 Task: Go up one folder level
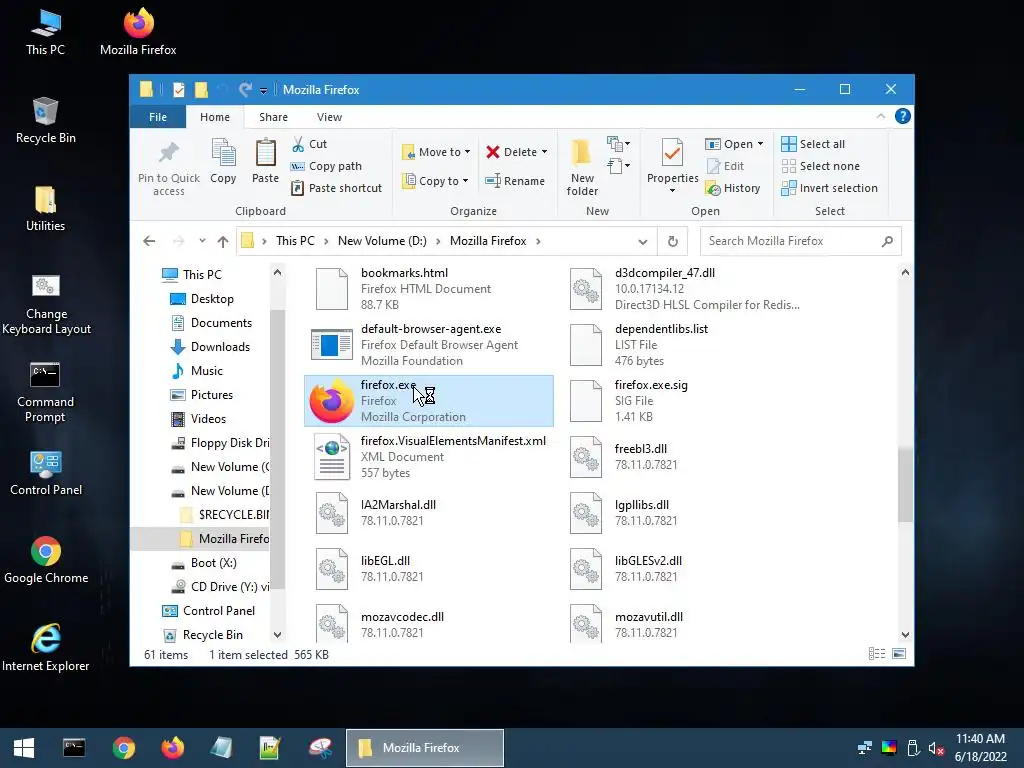pyautogui.click(x=223, y=242)
